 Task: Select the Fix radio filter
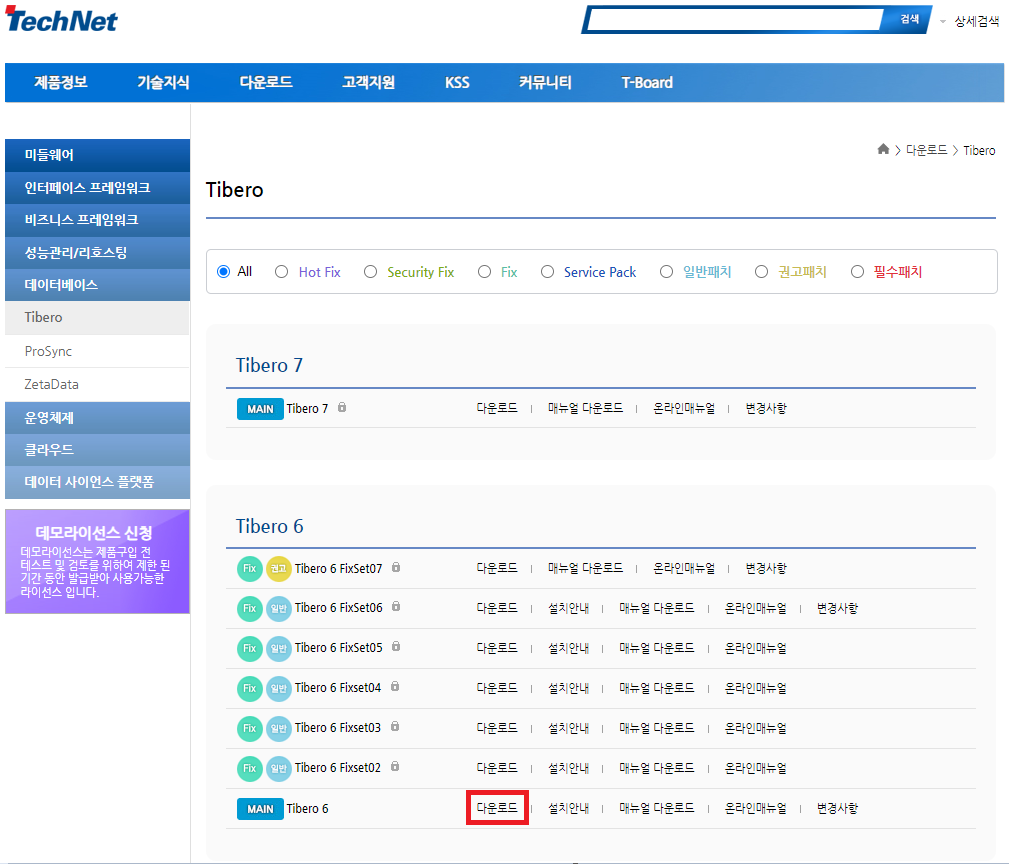click(484, 271)
